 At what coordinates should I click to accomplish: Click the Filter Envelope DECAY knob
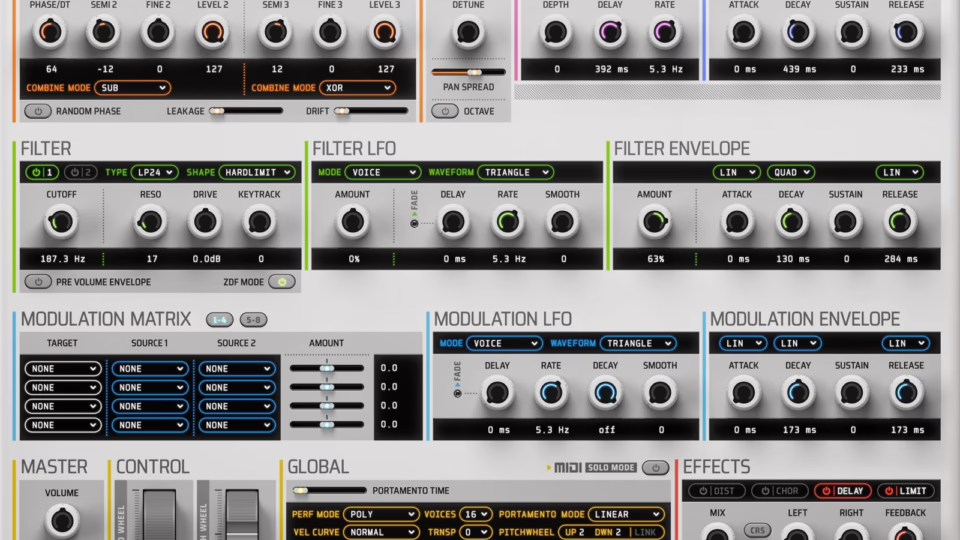click(x=791, y=222)
